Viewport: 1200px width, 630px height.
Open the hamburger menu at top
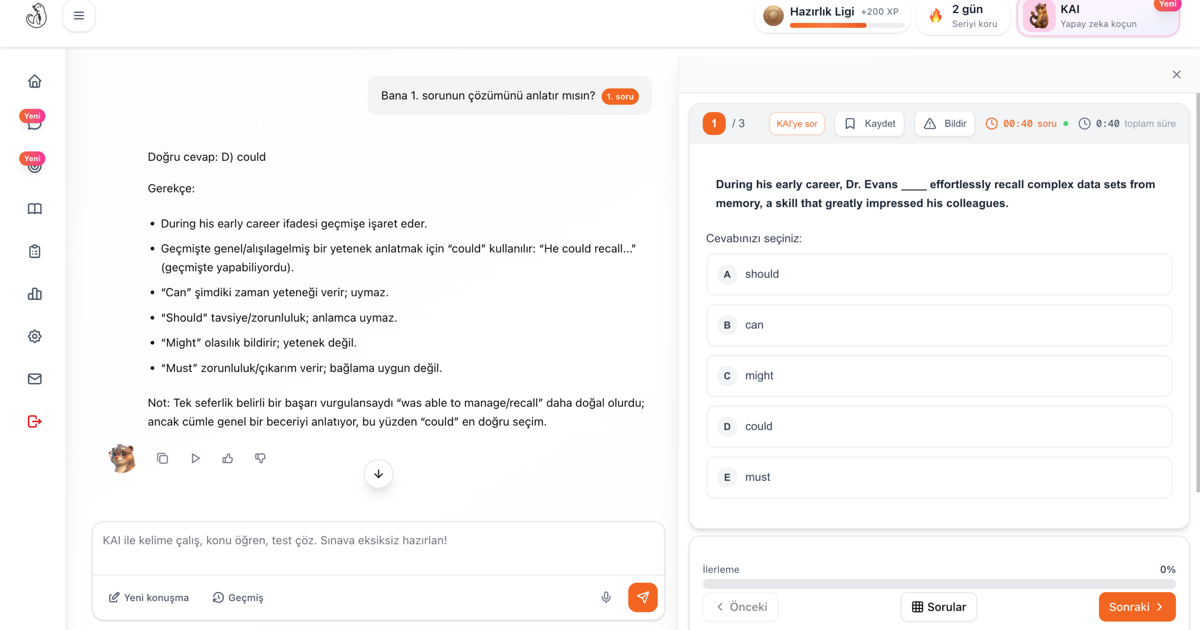[79, 16]
